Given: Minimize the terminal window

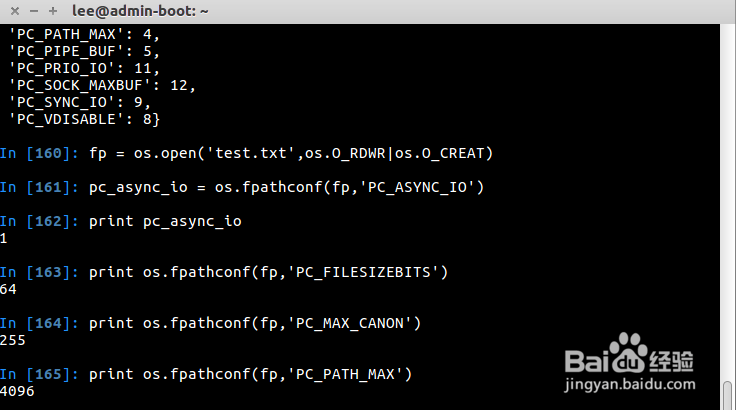Looking at the screenshot, I should coord(31,10).
